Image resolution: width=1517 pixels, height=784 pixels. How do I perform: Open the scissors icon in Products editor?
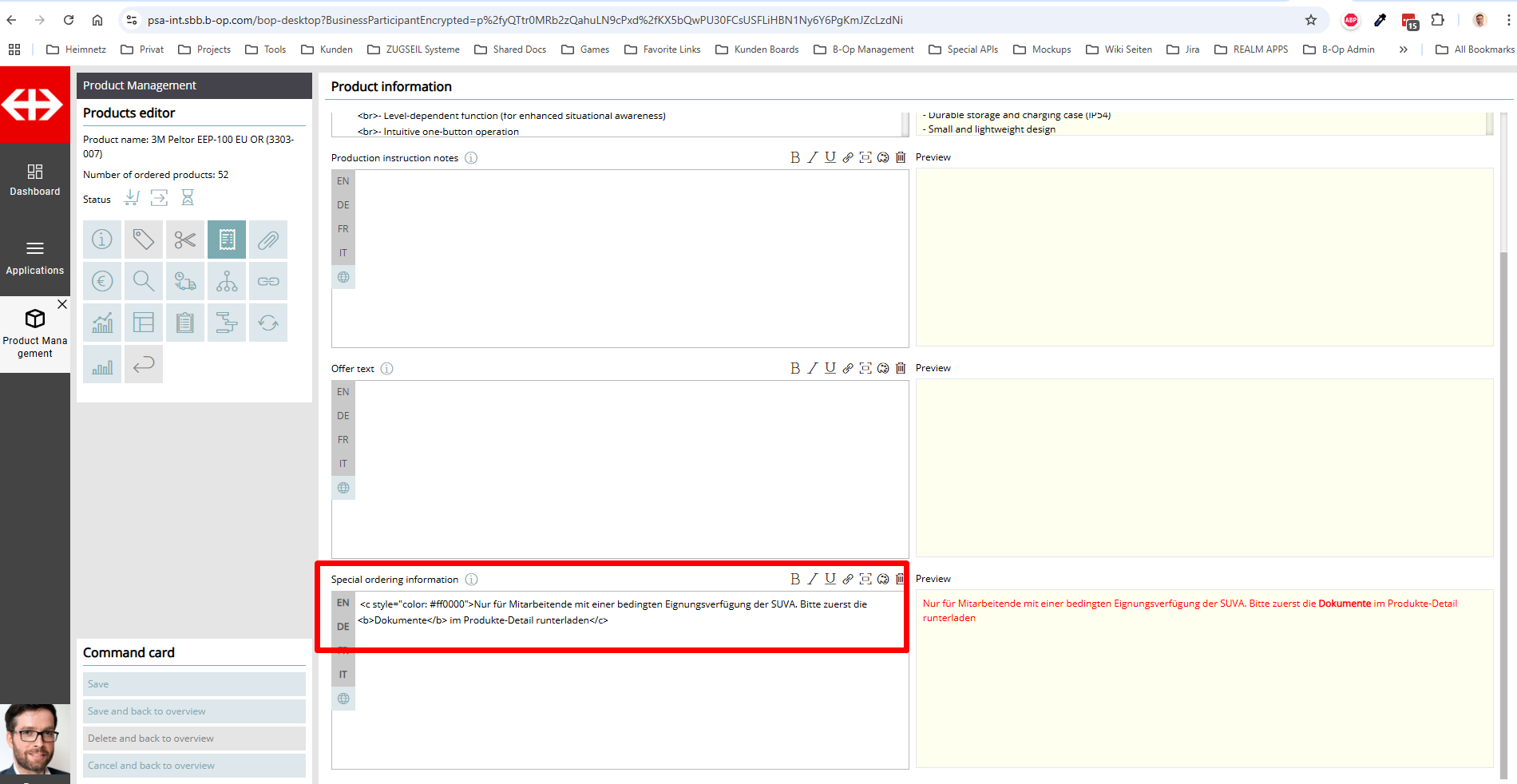185,240
